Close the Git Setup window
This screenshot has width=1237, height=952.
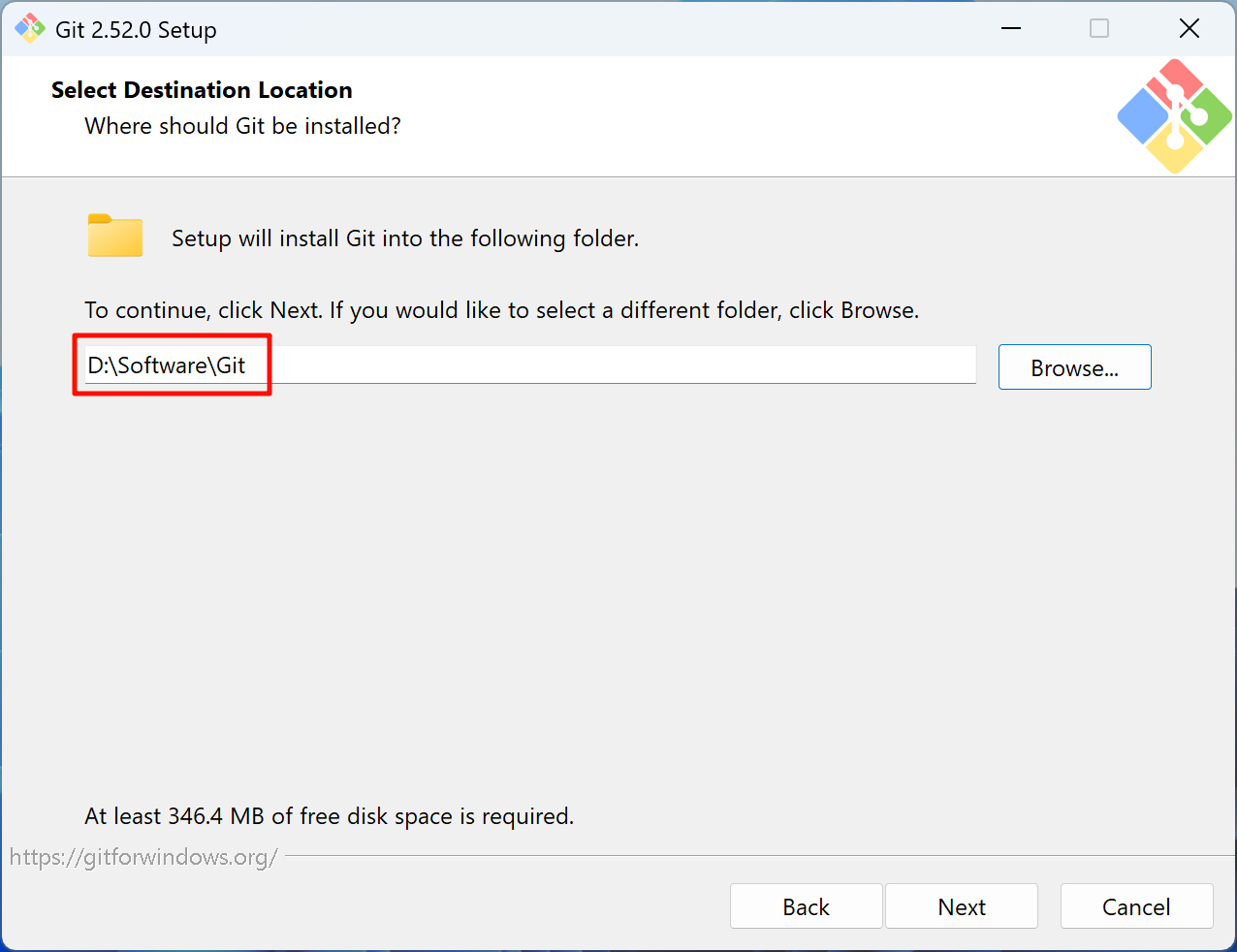coord(1189,29)
